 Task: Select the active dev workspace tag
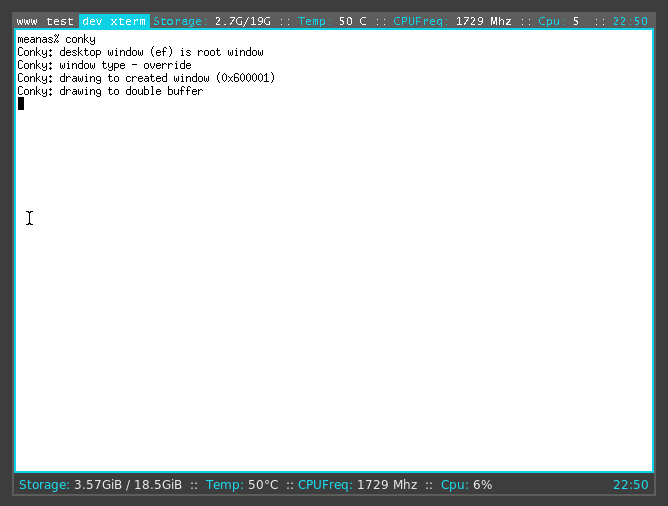[92, 21]
